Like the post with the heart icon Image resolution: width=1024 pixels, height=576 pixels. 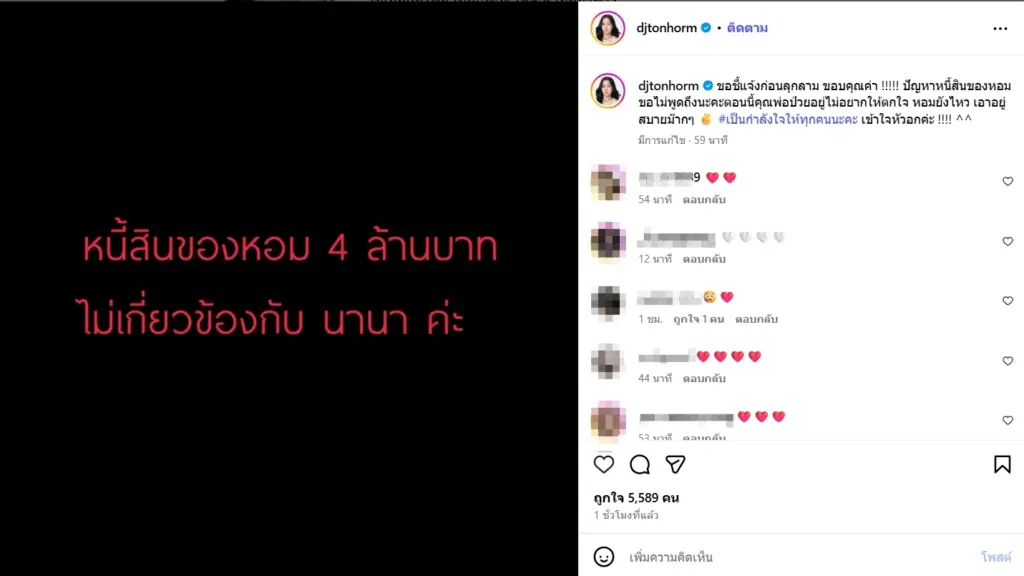tap(603, 464)
